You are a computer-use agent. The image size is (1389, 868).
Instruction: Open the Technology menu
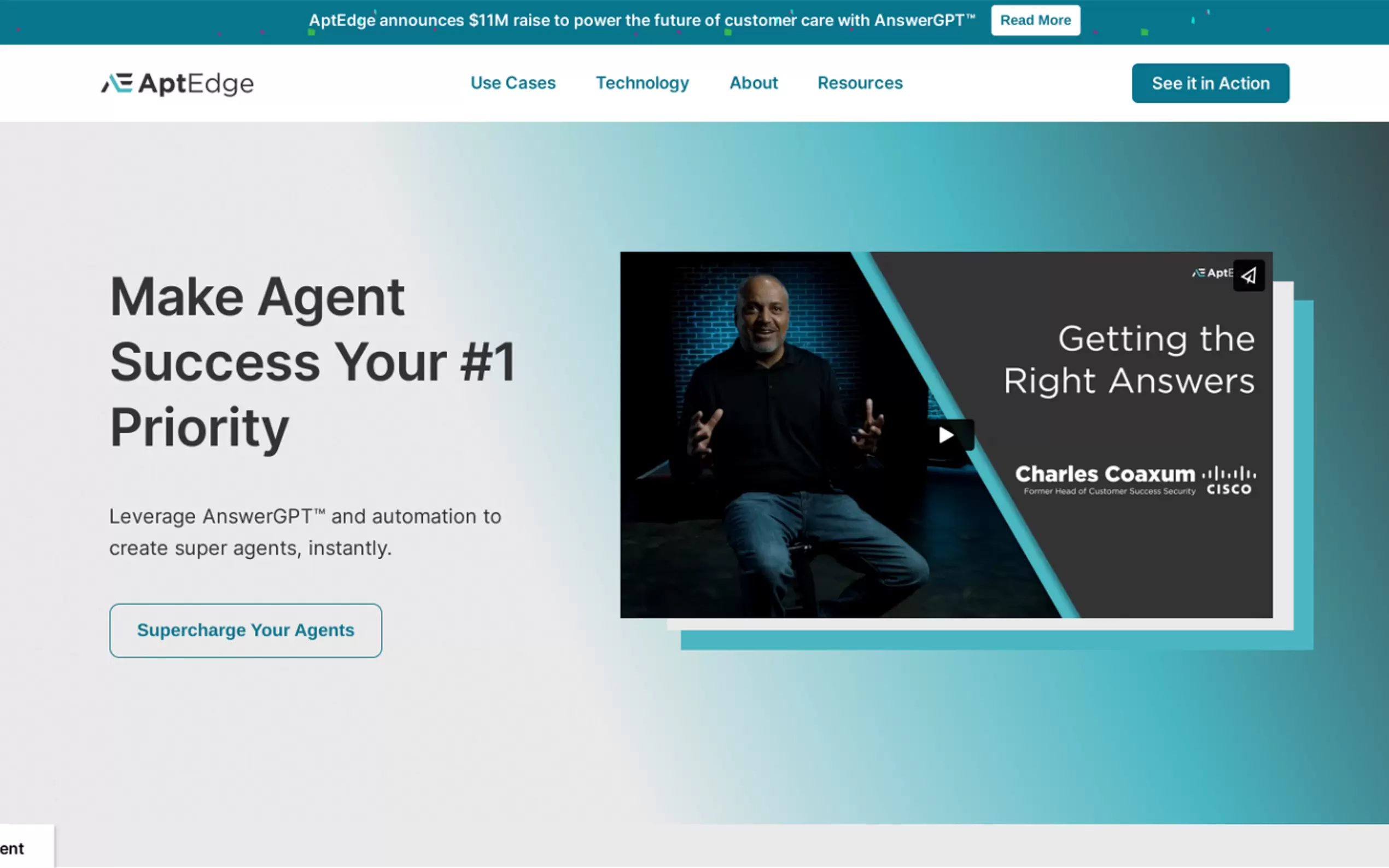(642, 83)
